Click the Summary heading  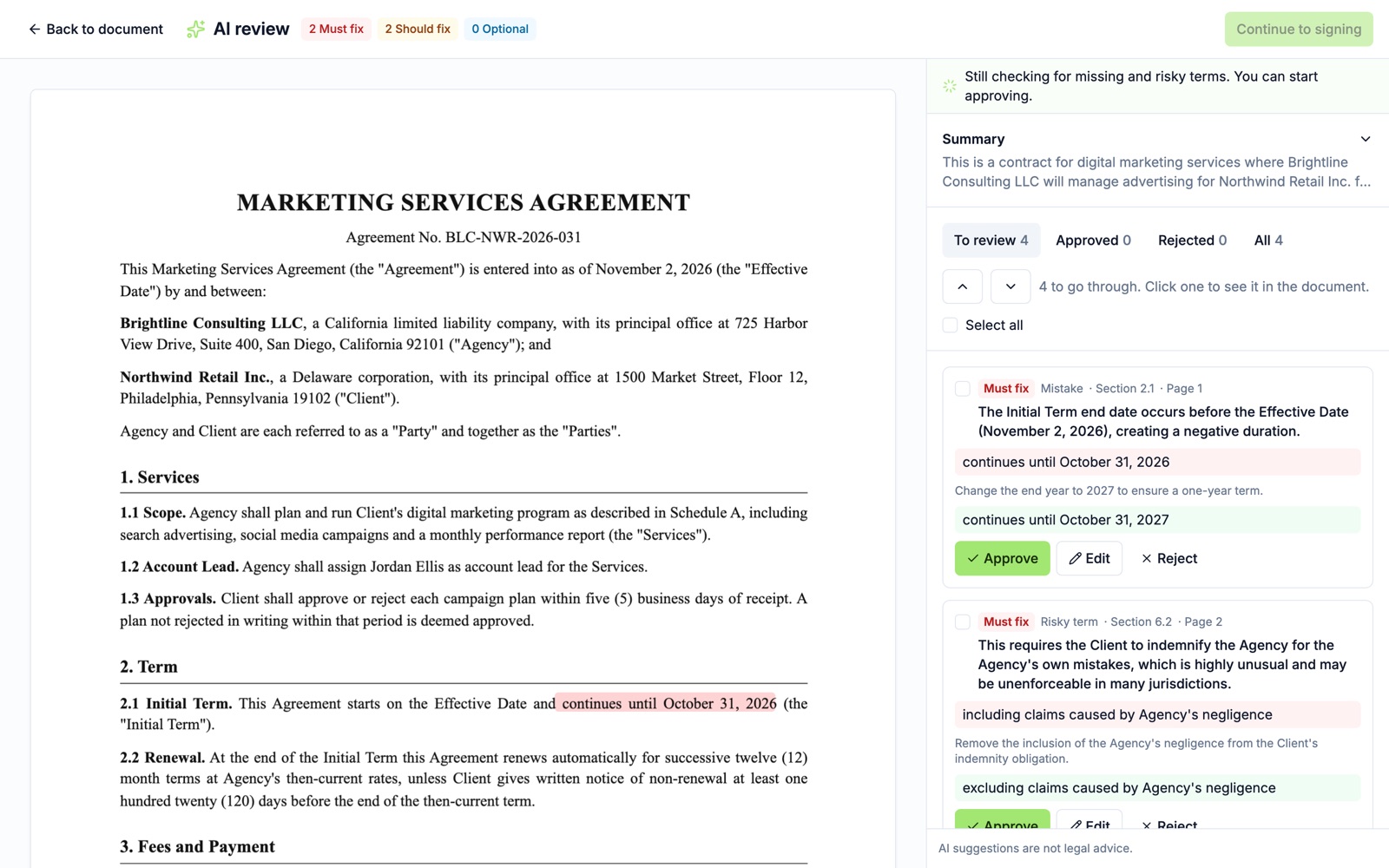pyautogui.click(x=973, y=139)
